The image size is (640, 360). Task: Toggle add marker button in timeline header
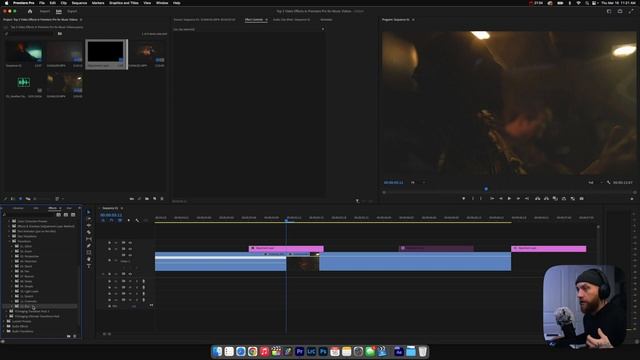tap(129, 220)
